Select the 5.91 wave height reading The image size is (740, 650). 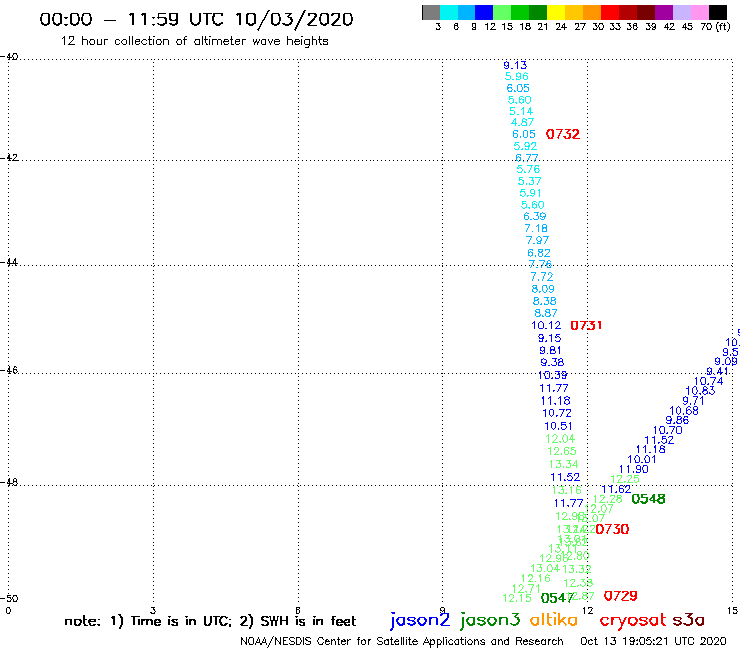coord(530,193)
